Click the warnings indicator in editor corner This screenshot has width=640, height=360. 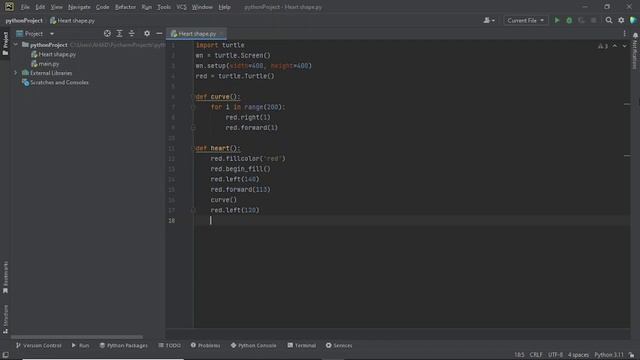pos(603,46)
